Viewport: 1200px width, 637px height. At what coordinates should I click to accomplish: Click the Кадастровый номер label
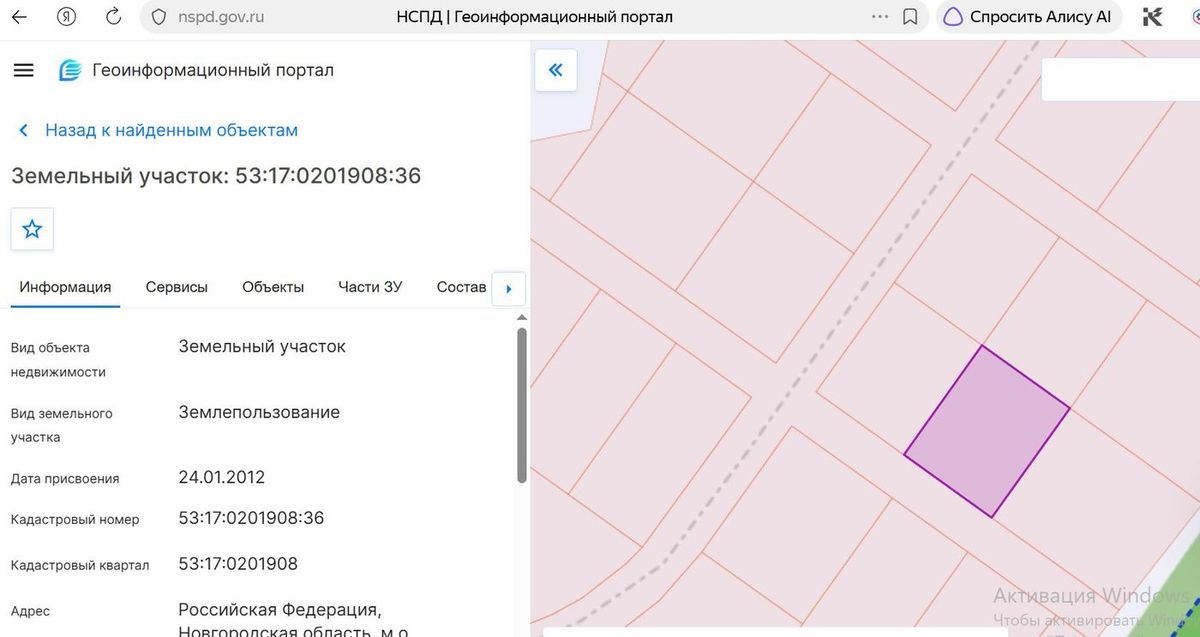pos(75,520)
